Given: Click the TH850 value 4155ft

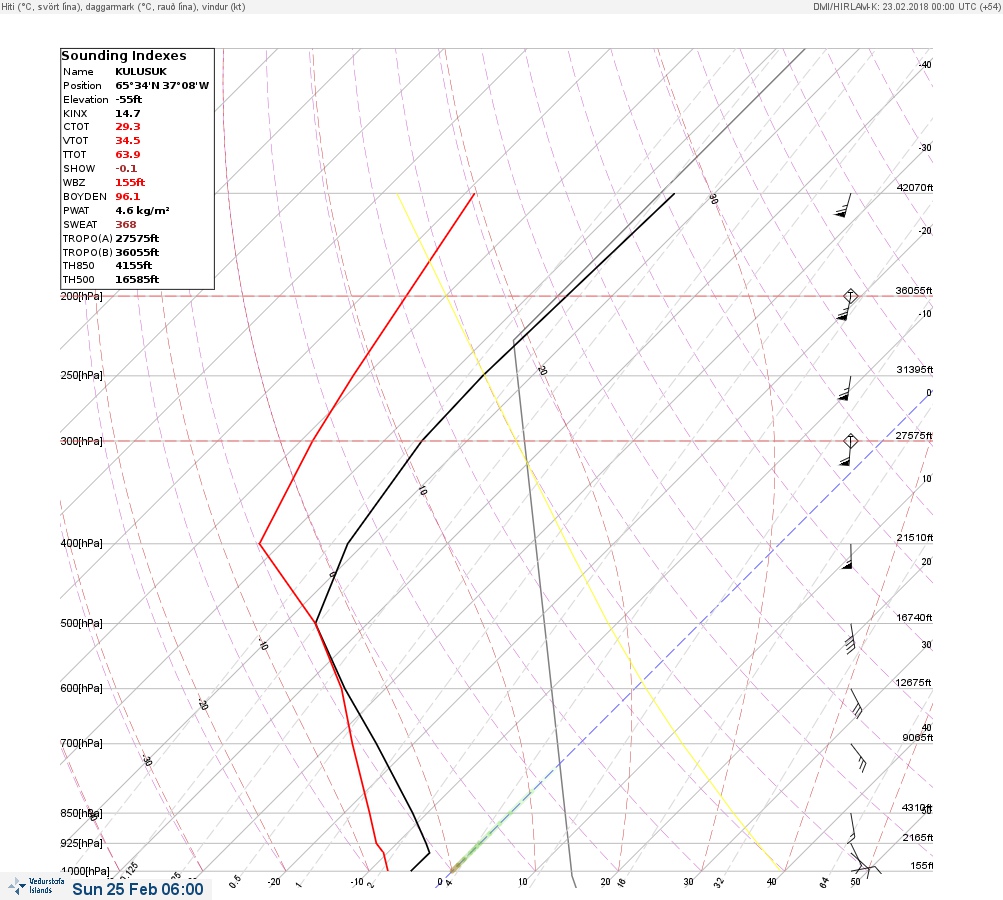Looking at the screenshot, I should click(x=133, y=265).
